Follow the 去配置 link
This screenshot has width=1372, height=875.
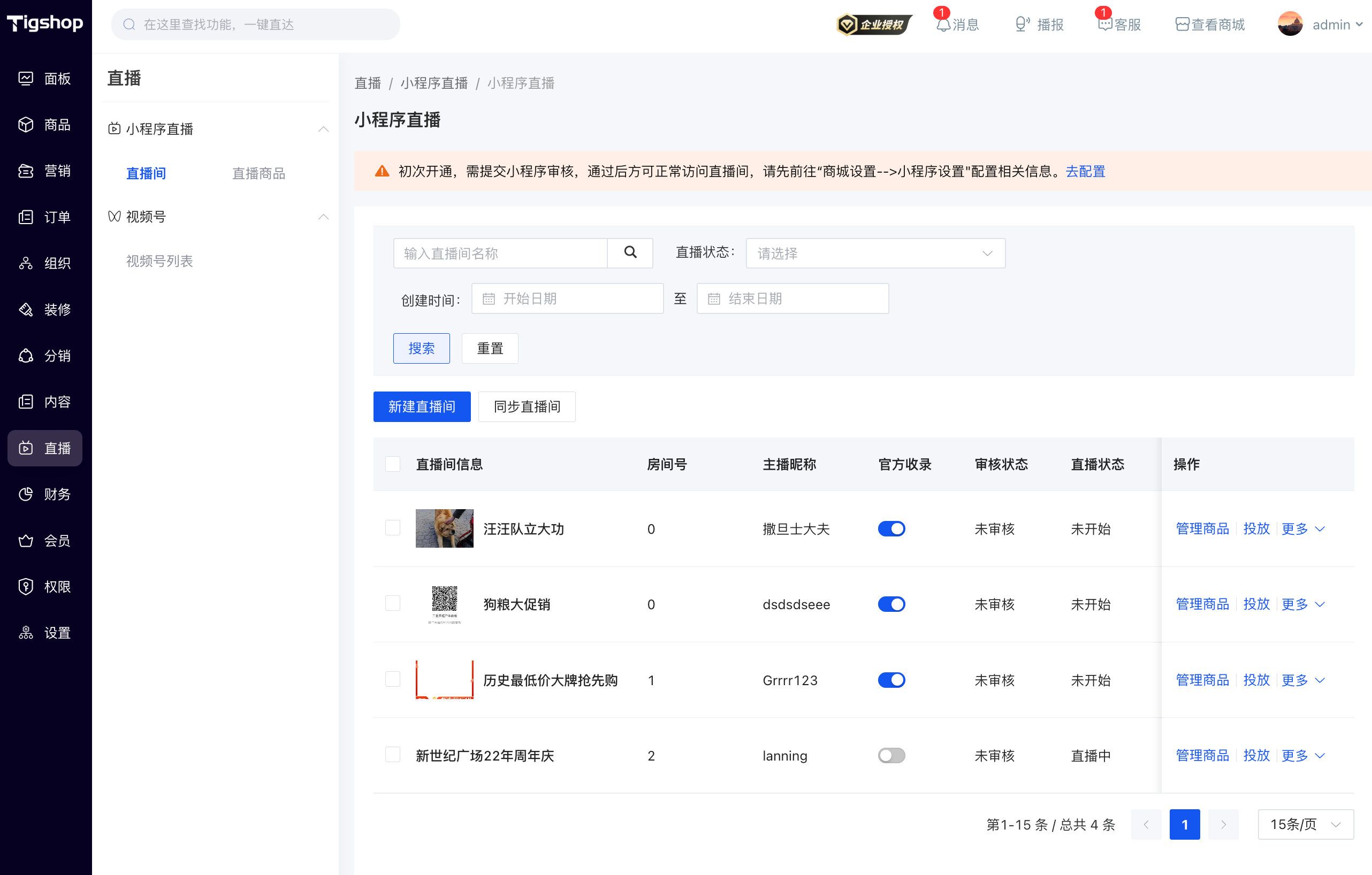click(x=1085, y=171)
